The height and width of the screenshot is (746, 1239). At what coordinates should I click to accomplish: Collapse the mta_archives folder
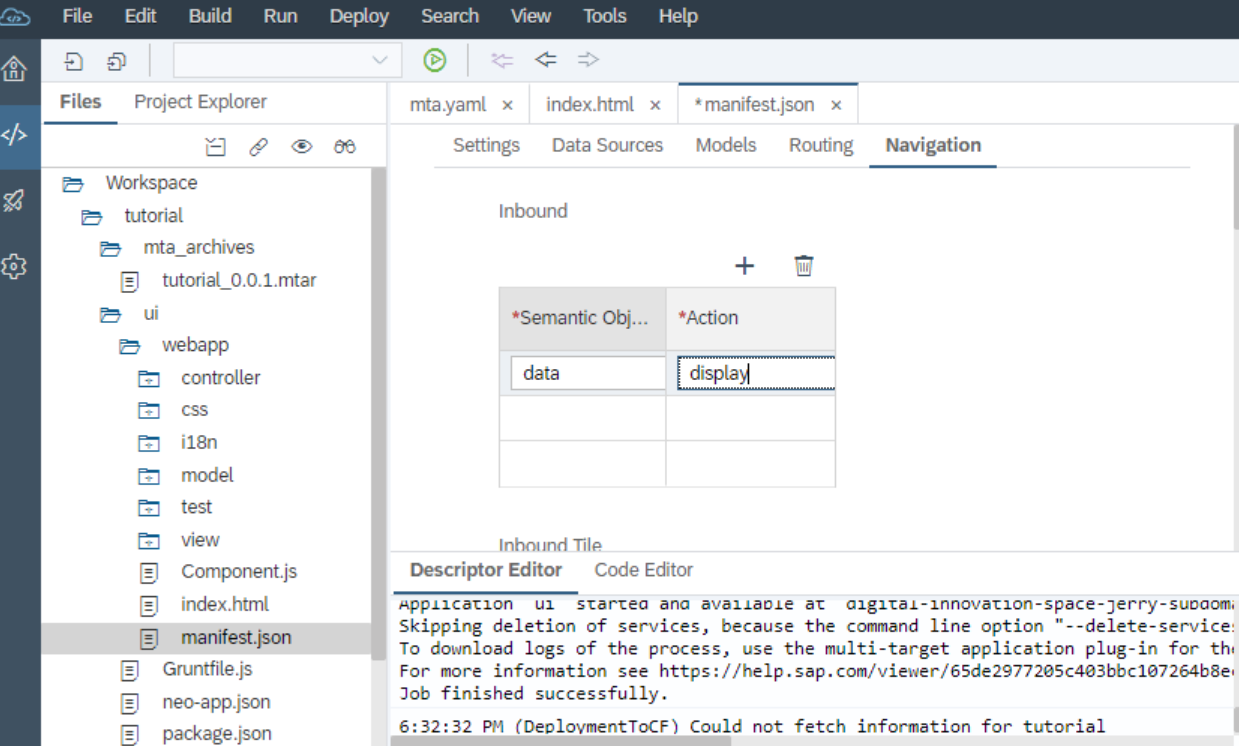pos(110,248)
